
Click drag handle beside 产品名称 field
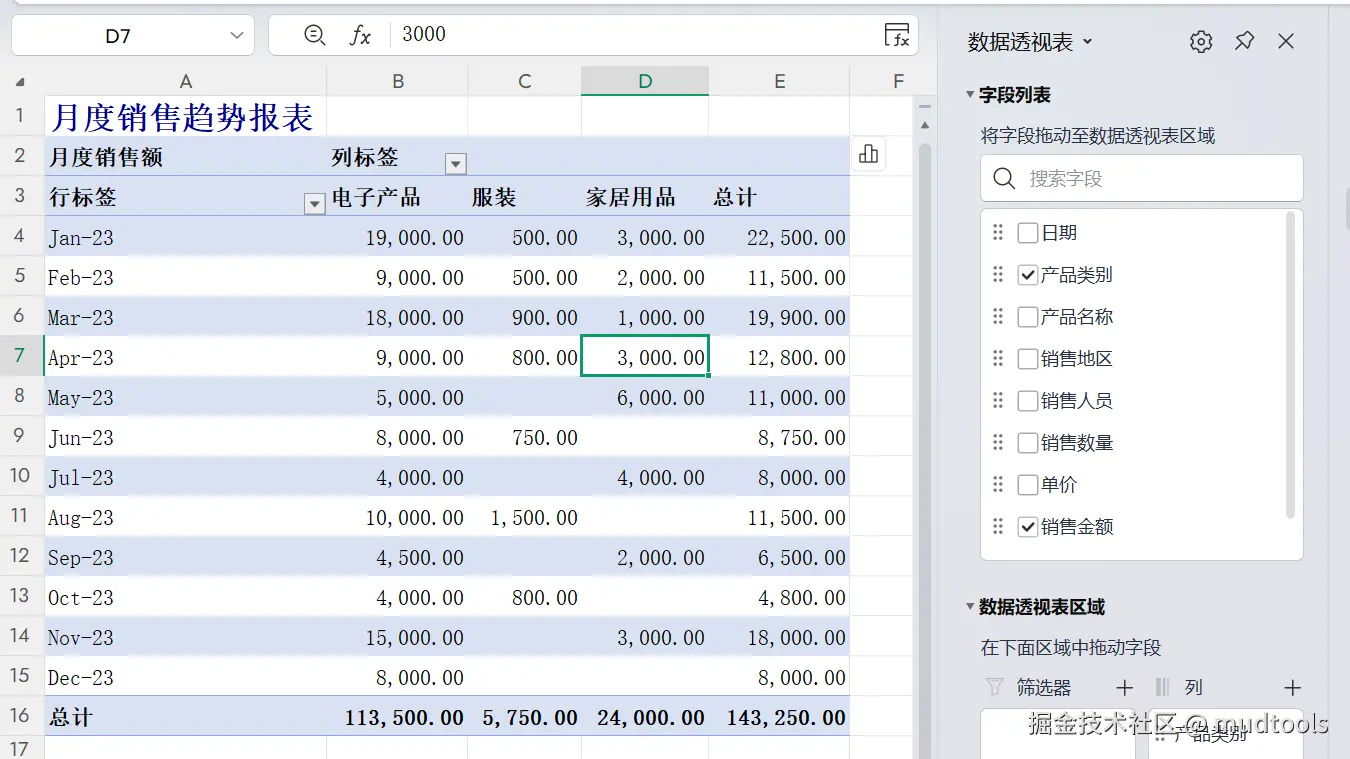coord(997,317)
